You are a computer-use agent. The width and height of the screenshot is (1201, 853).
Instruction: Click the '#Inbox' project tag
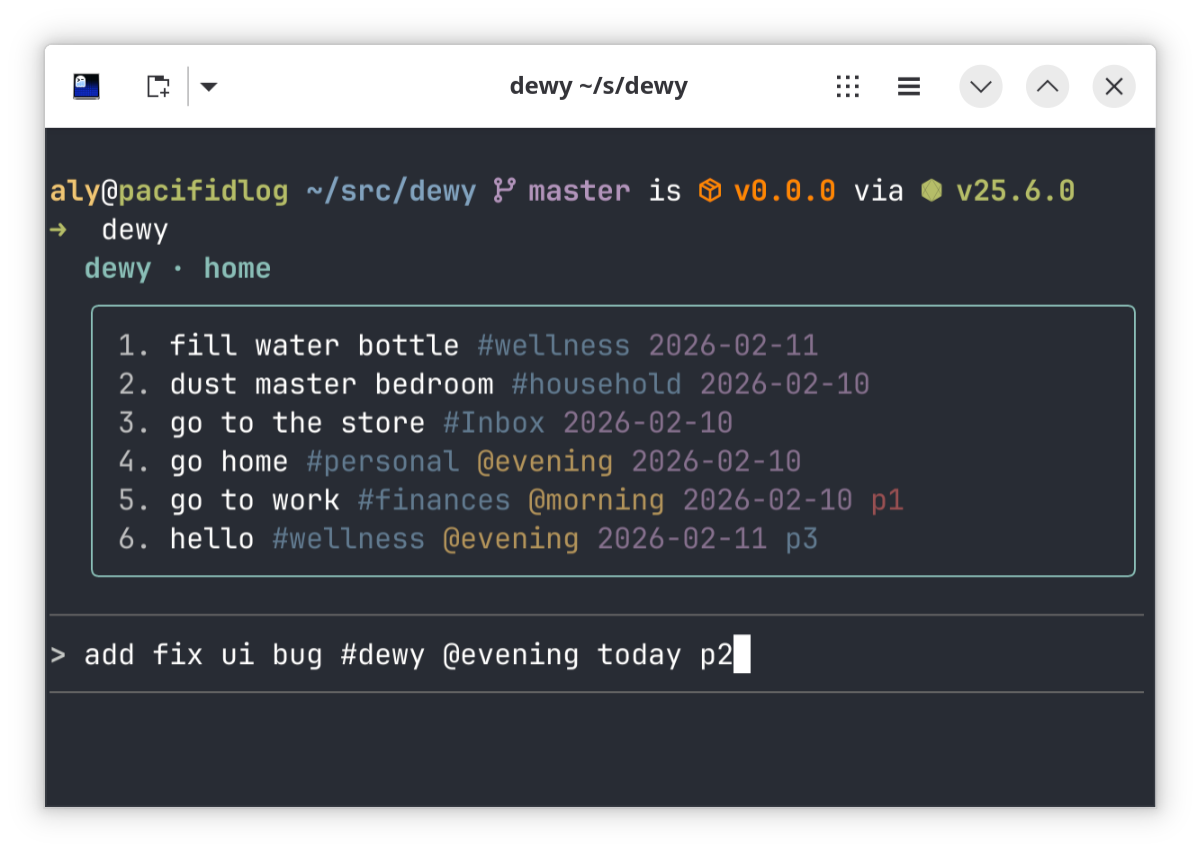coord(494,423)
